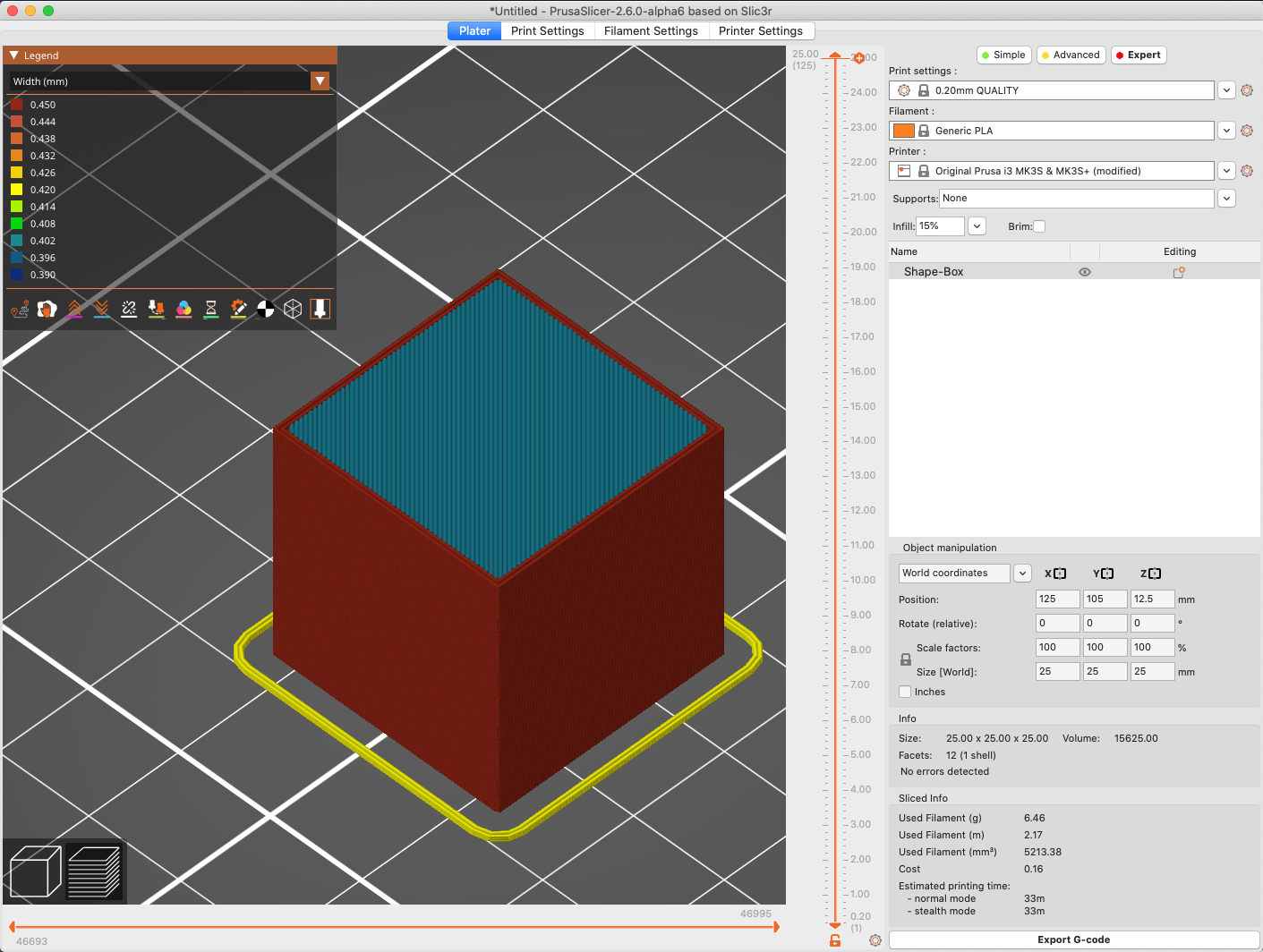
Task: Show color changes in the preview legend
Action: (x=183, y=310)
